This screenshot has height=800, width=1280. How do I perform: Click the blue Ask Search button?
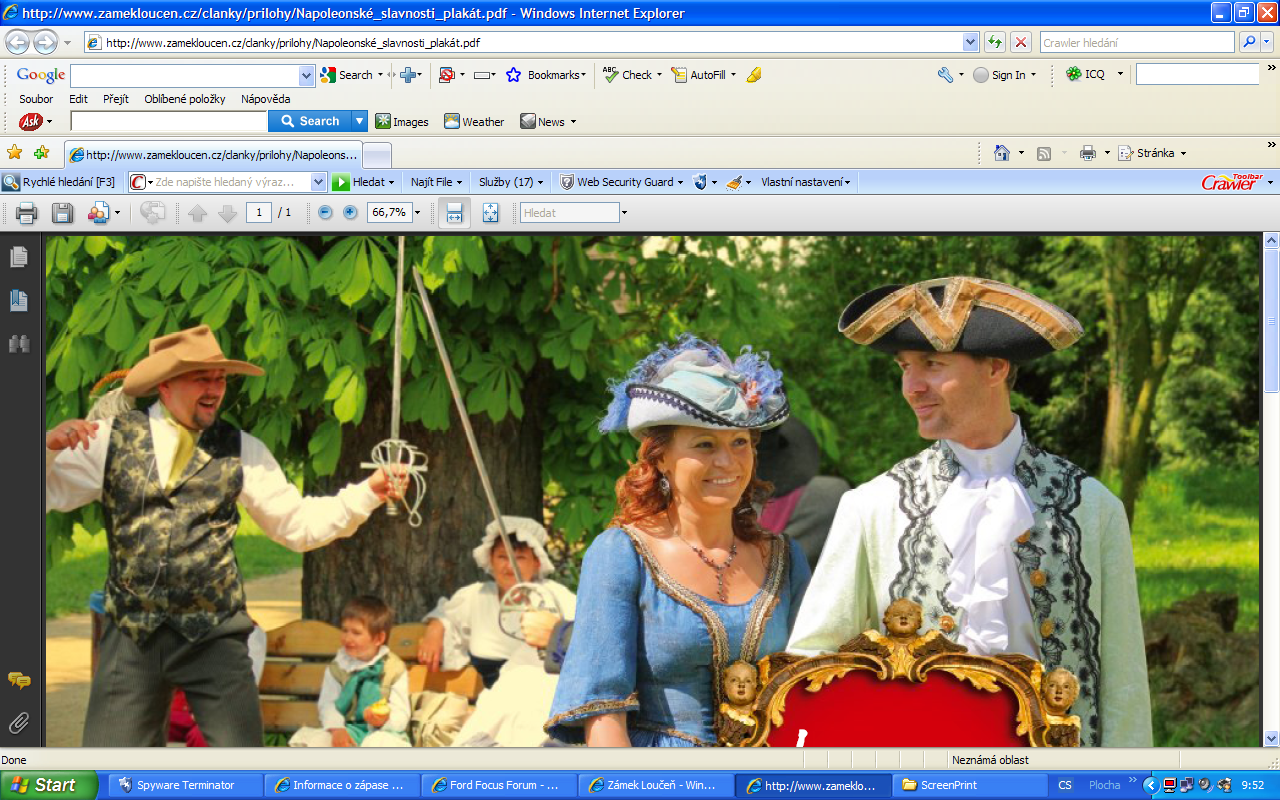pyautogui.click(x=309, y=121)
